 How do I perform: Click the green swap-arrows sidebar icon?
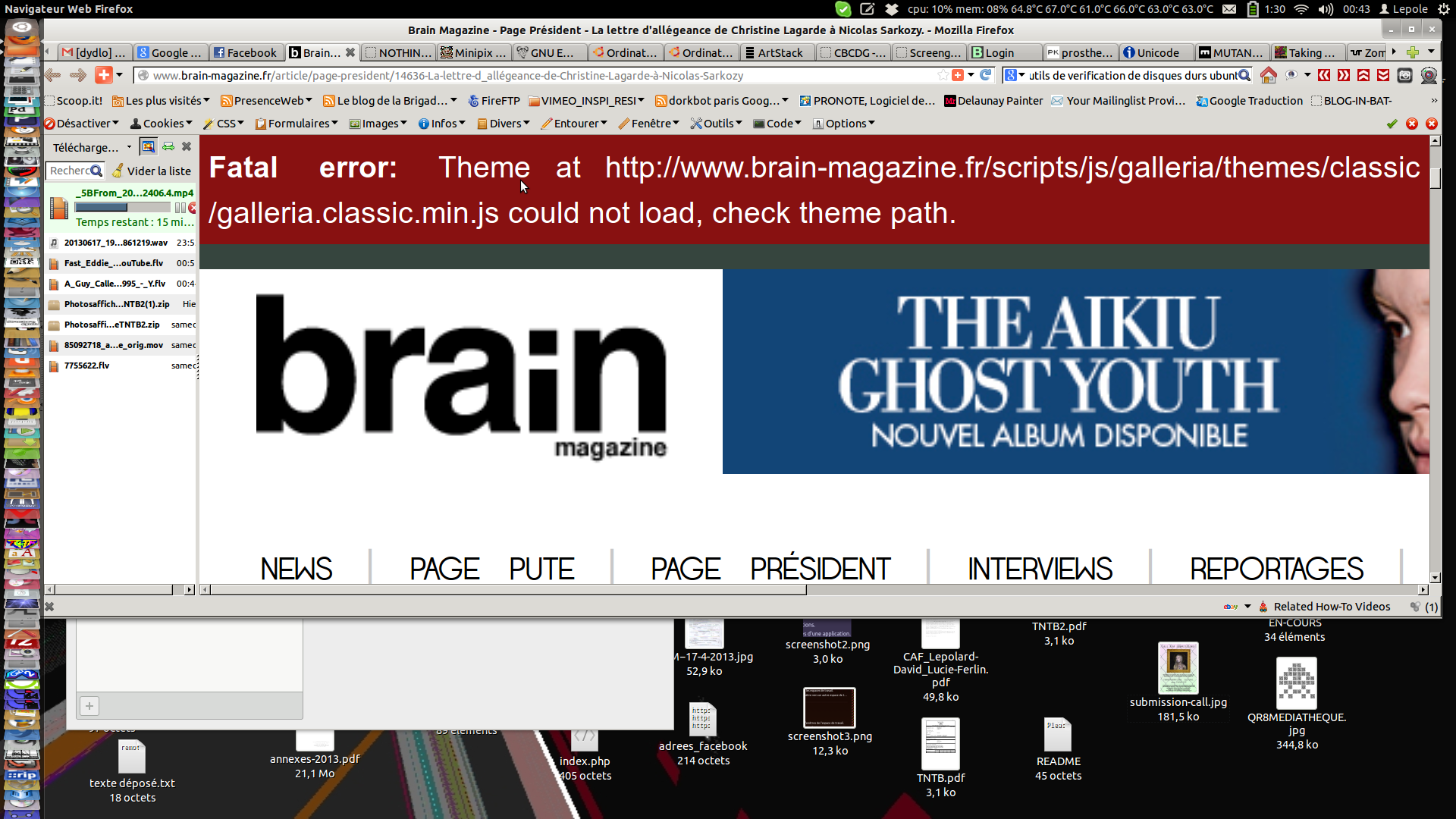point(168,147)
